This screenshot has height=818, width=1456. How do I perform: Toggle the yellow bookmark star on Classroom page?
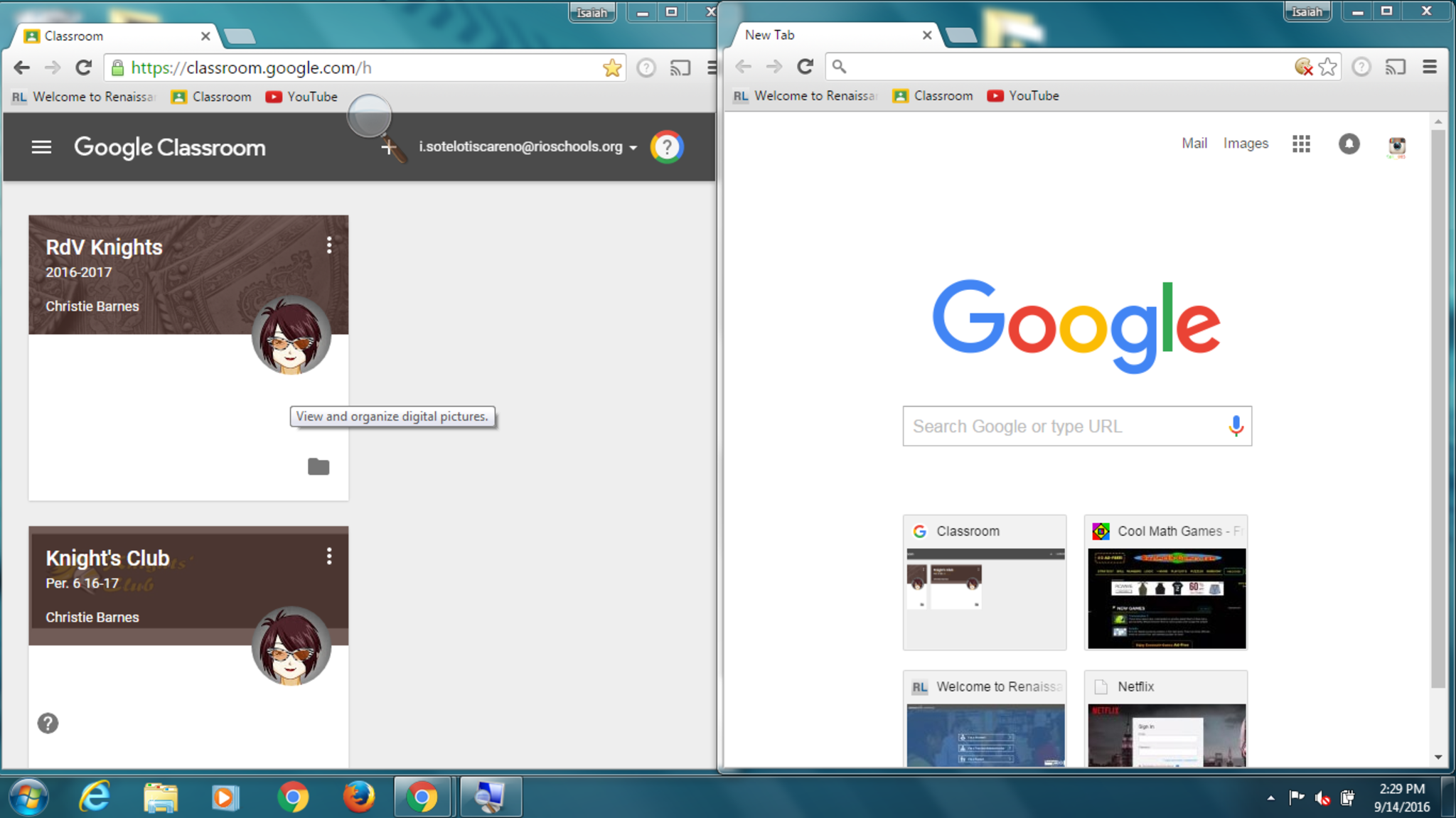(611, 68)
